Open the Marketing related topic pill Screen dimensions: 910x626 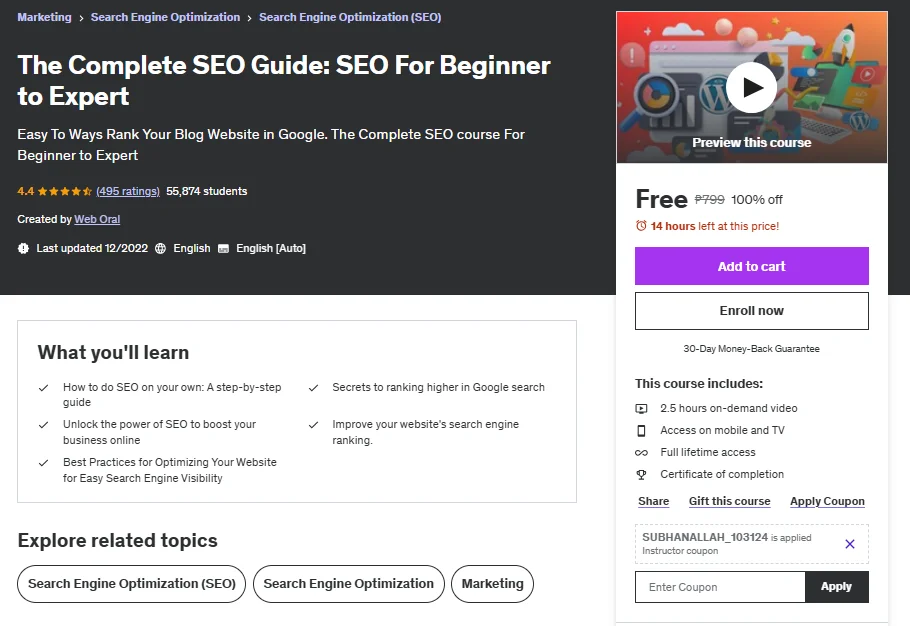(x=492, y=584)
